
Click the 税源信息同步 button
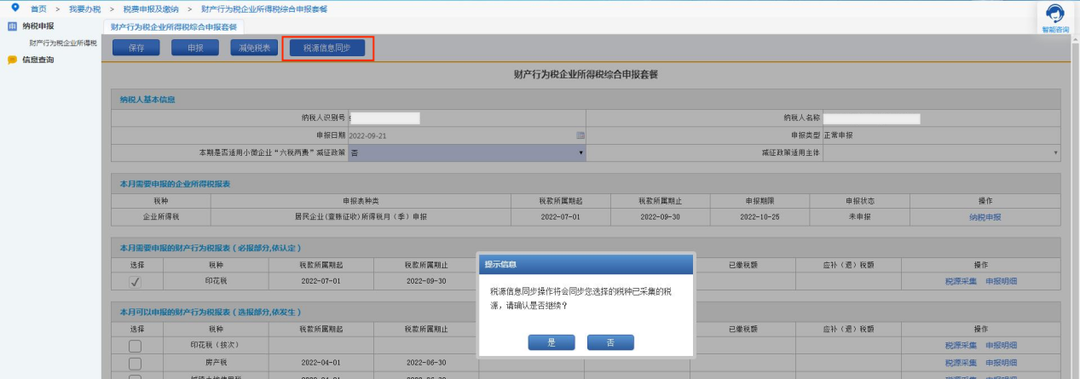pos(327,48)
